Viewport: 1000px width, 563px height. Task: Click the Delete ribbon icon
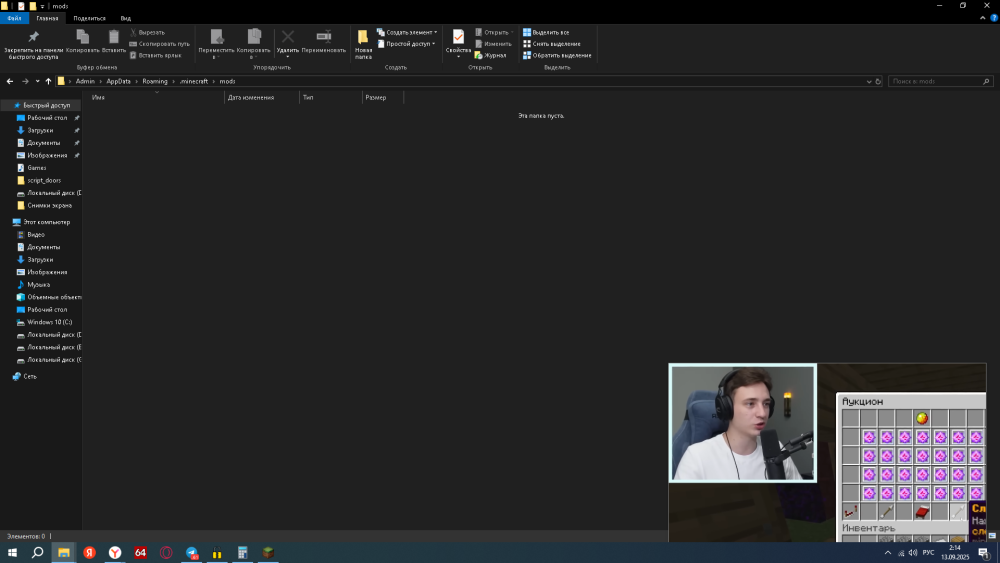pyautogui.click(x=288, y=43)
